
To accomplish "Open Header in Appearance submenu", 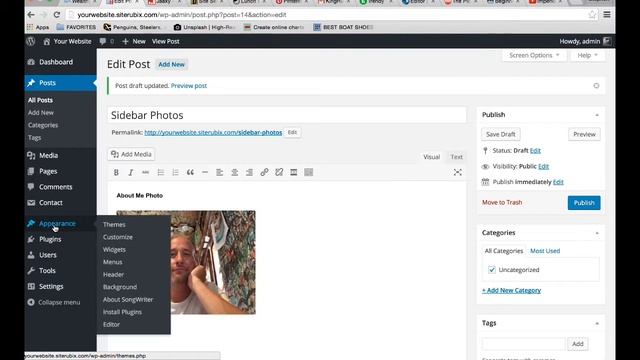I will (113, 275).
